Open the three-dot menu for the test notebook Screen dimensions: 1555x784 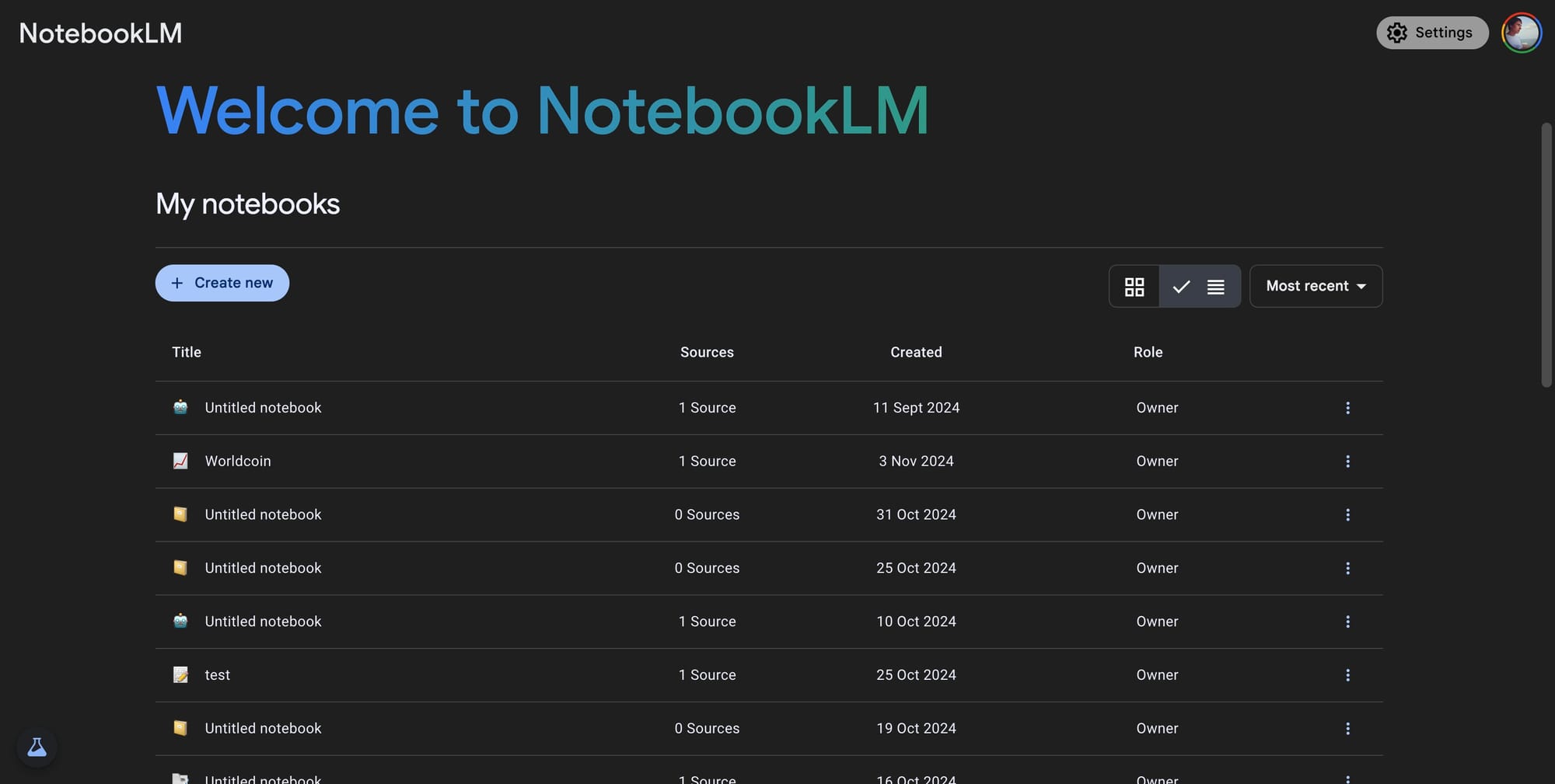[x=1347, y=675]
